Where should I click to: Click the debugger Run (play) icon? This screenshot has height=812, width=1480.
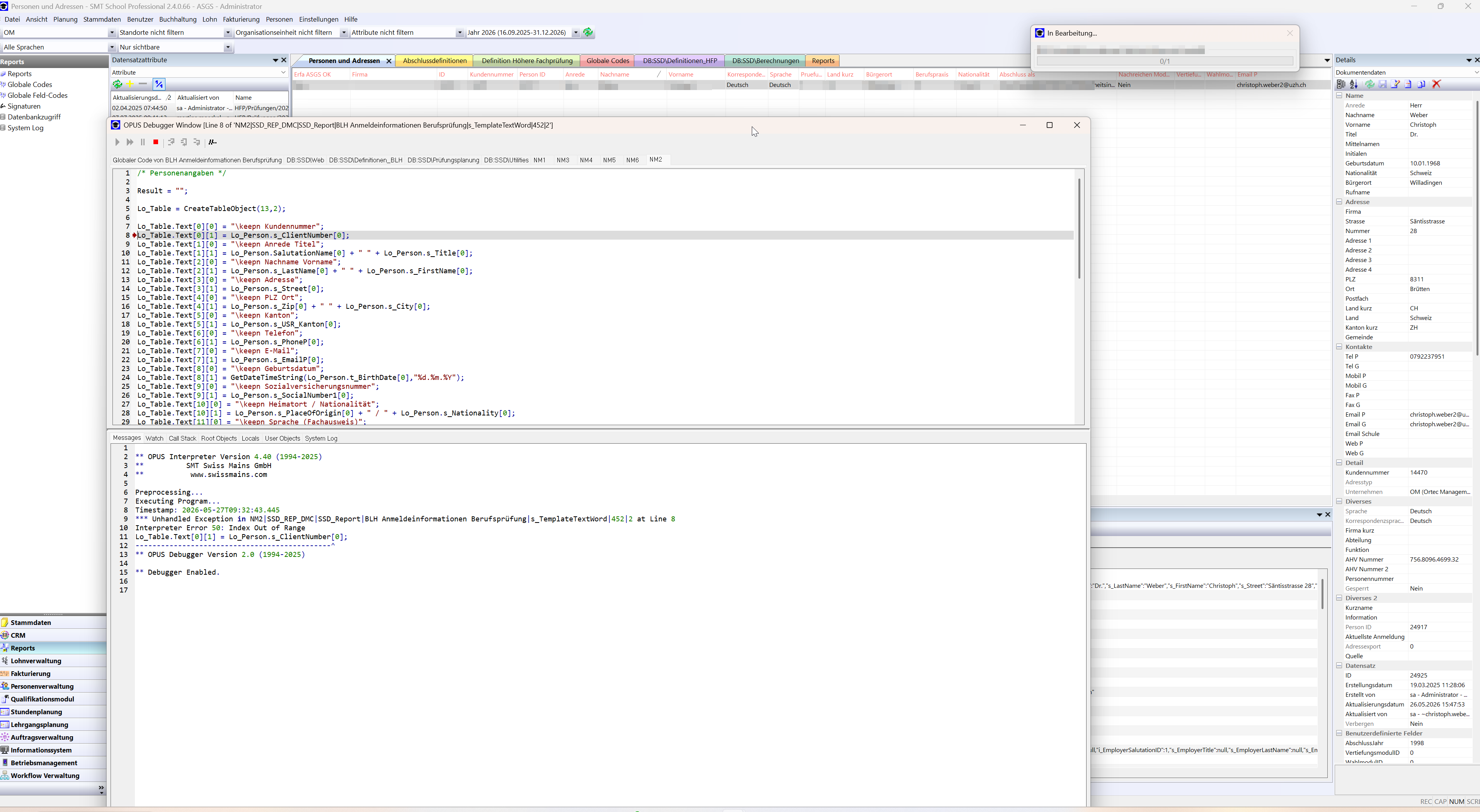coord(117,142)
